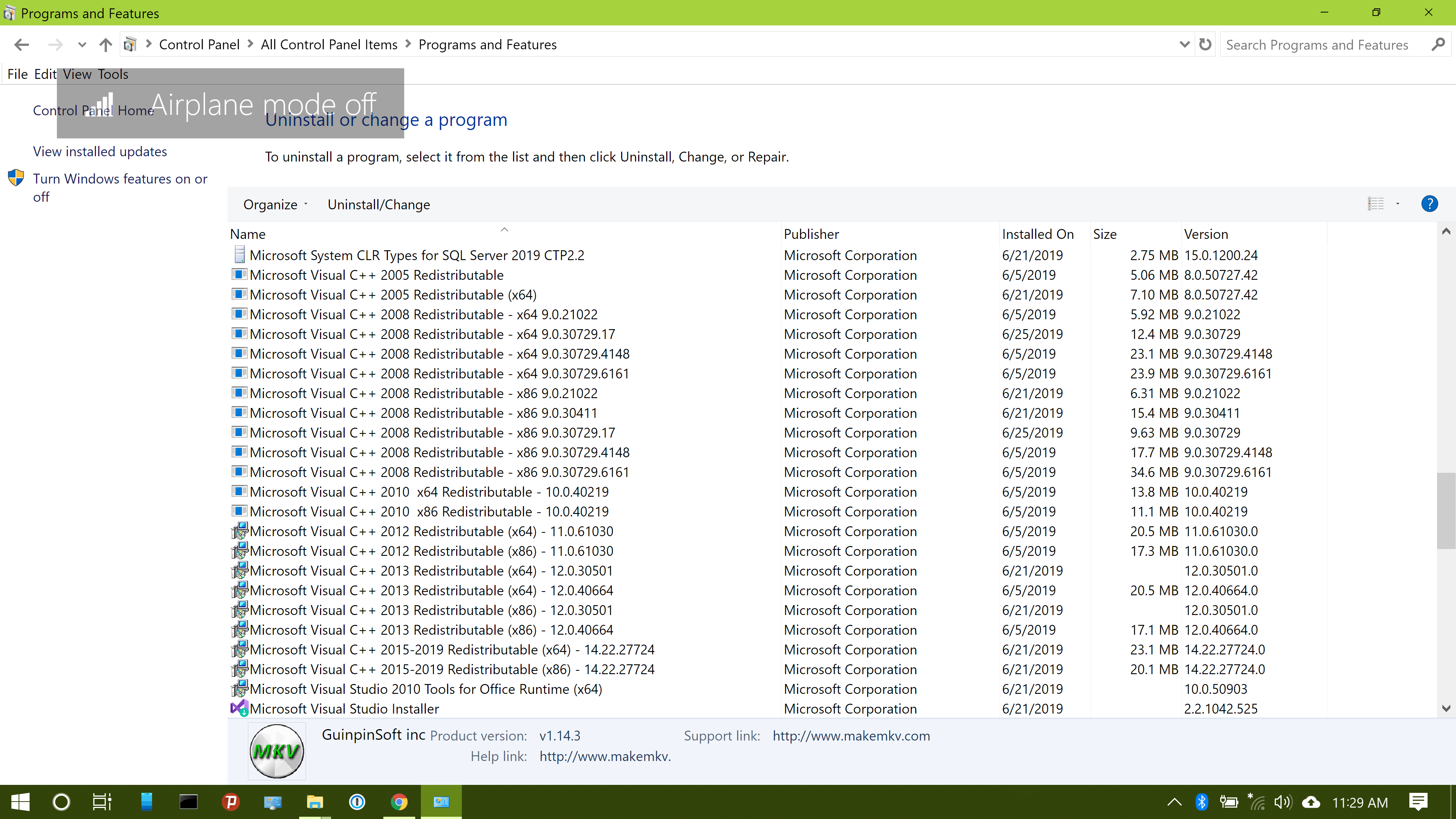1456x819 pixels.
Task: Go back using the Back arrow
Action: [x=22, y=45]
